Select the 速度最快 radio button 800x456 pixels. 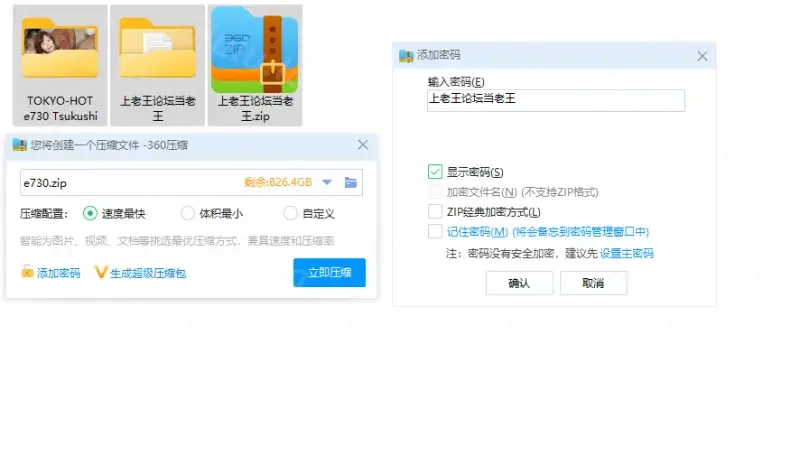coord(90,213)
